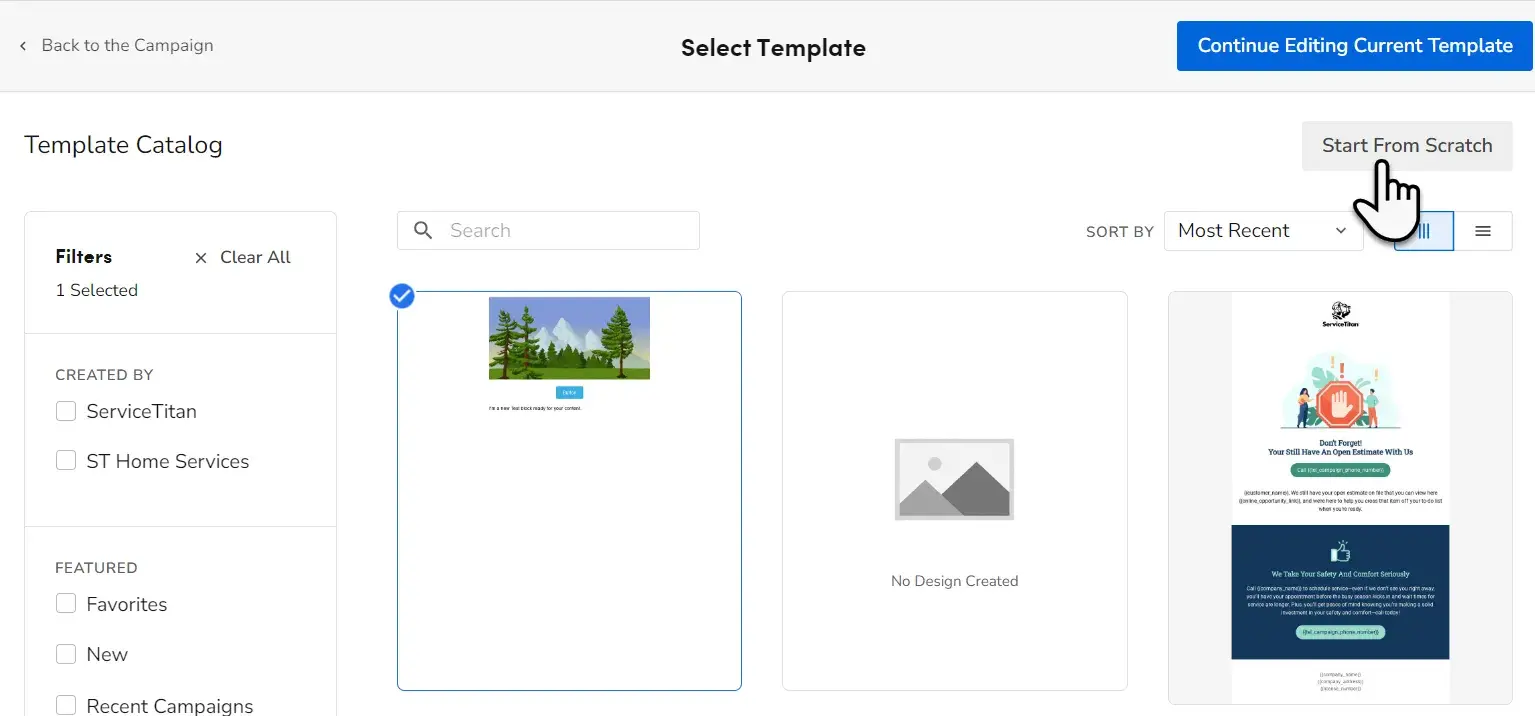This screenshot has height=716, width=1535.
Task: Click the Start From Scratch button
Action: [x=1406, y=146]
